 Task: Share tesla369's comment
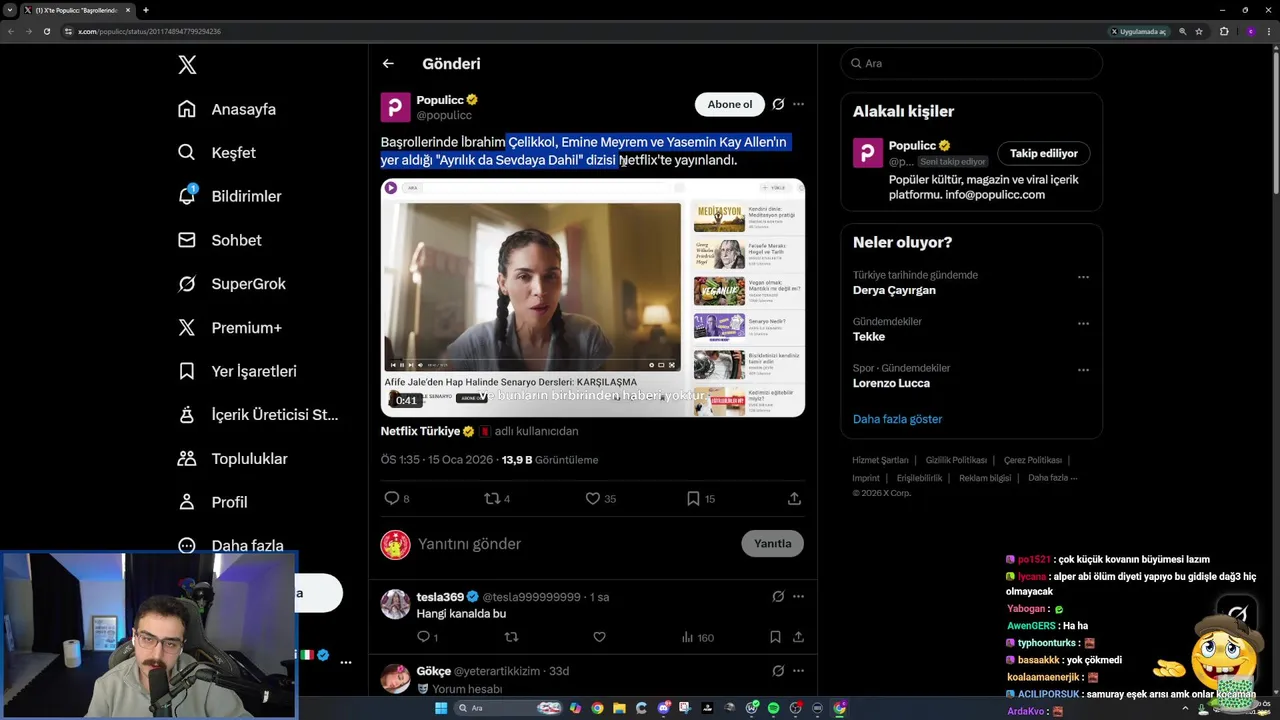point(798,637)
